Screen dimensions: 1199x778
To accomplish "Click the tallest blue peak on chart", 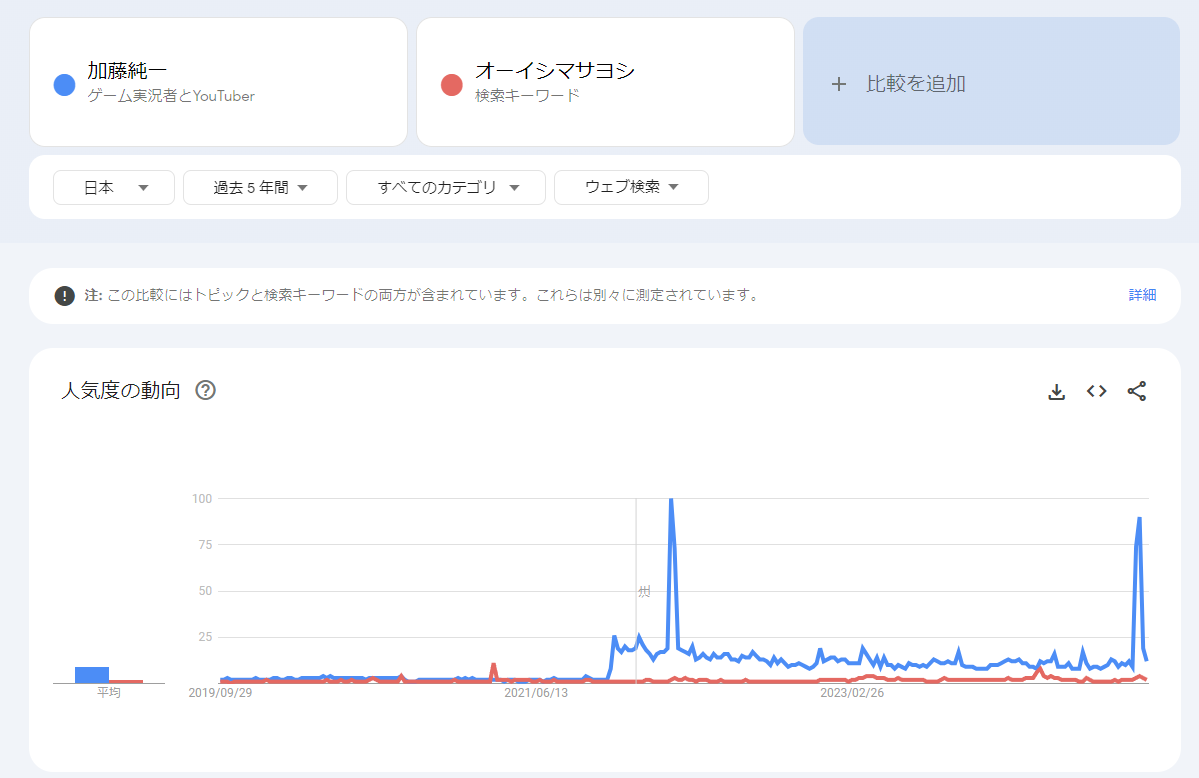I will [670, 500].
